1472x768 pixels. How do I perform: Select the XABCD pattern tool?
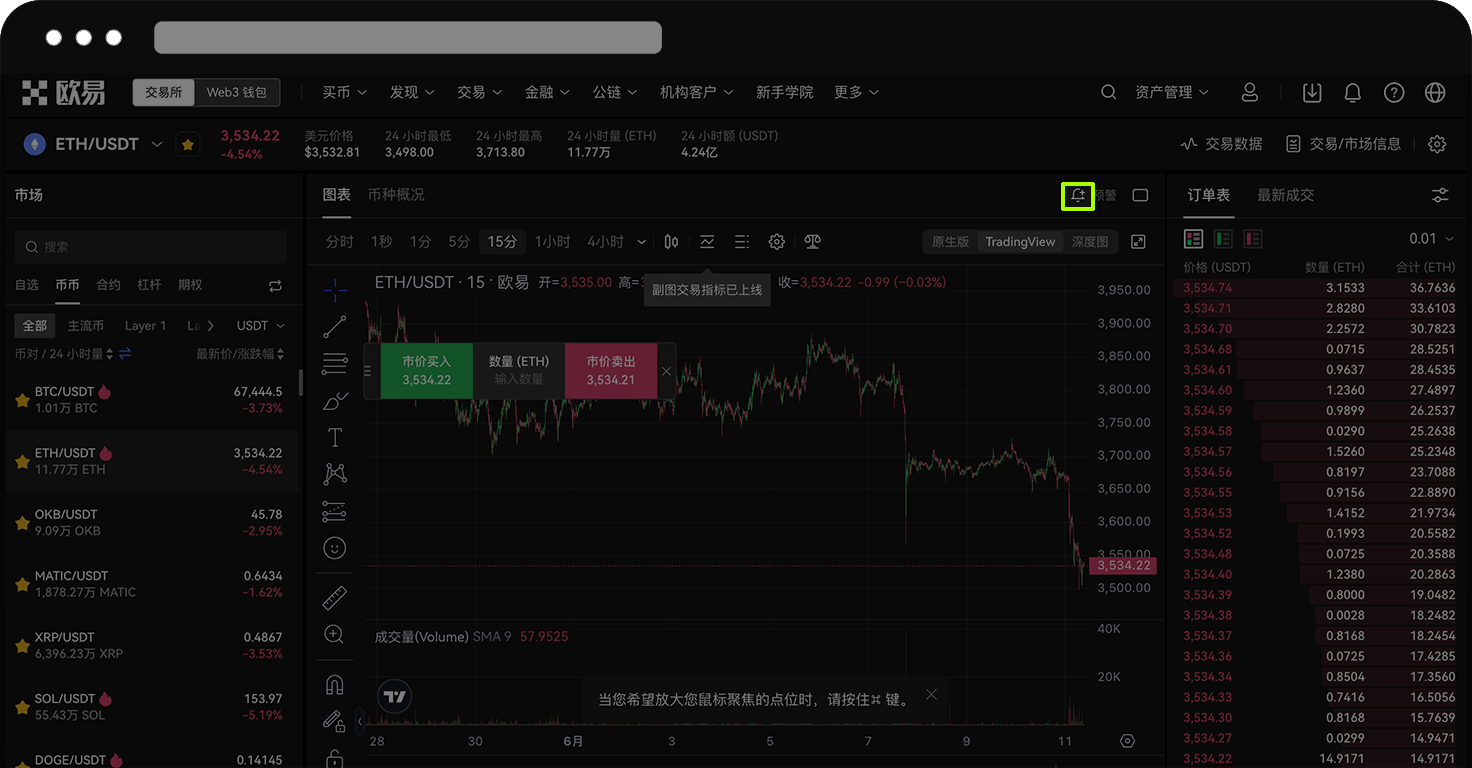pyautogui.click(x=335, y=473)
